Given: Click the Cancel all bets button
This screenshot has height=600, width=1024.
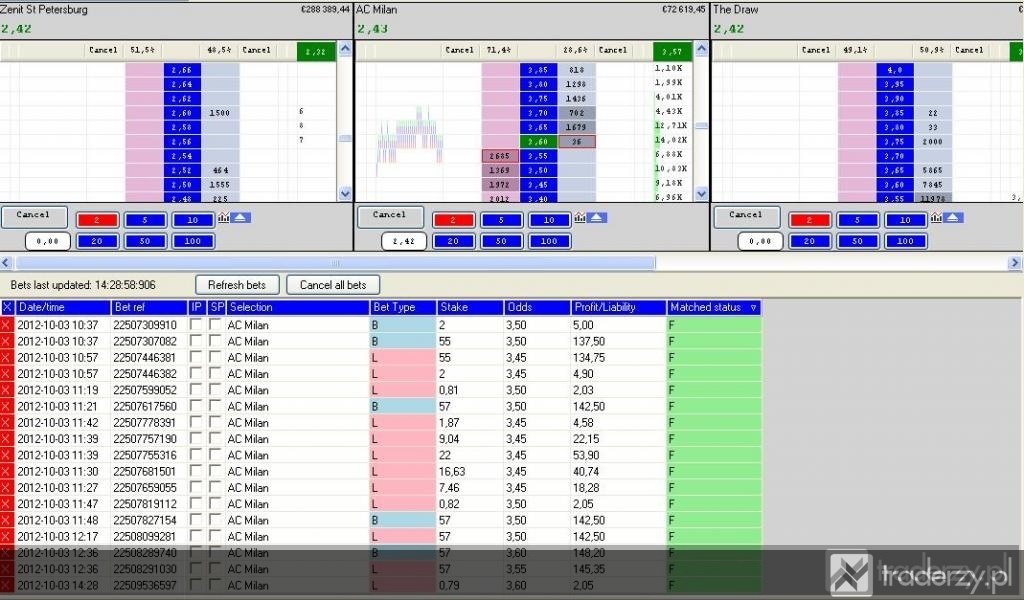Looking at the screenshot, I should pyautogui.click(x=333, y=285).
